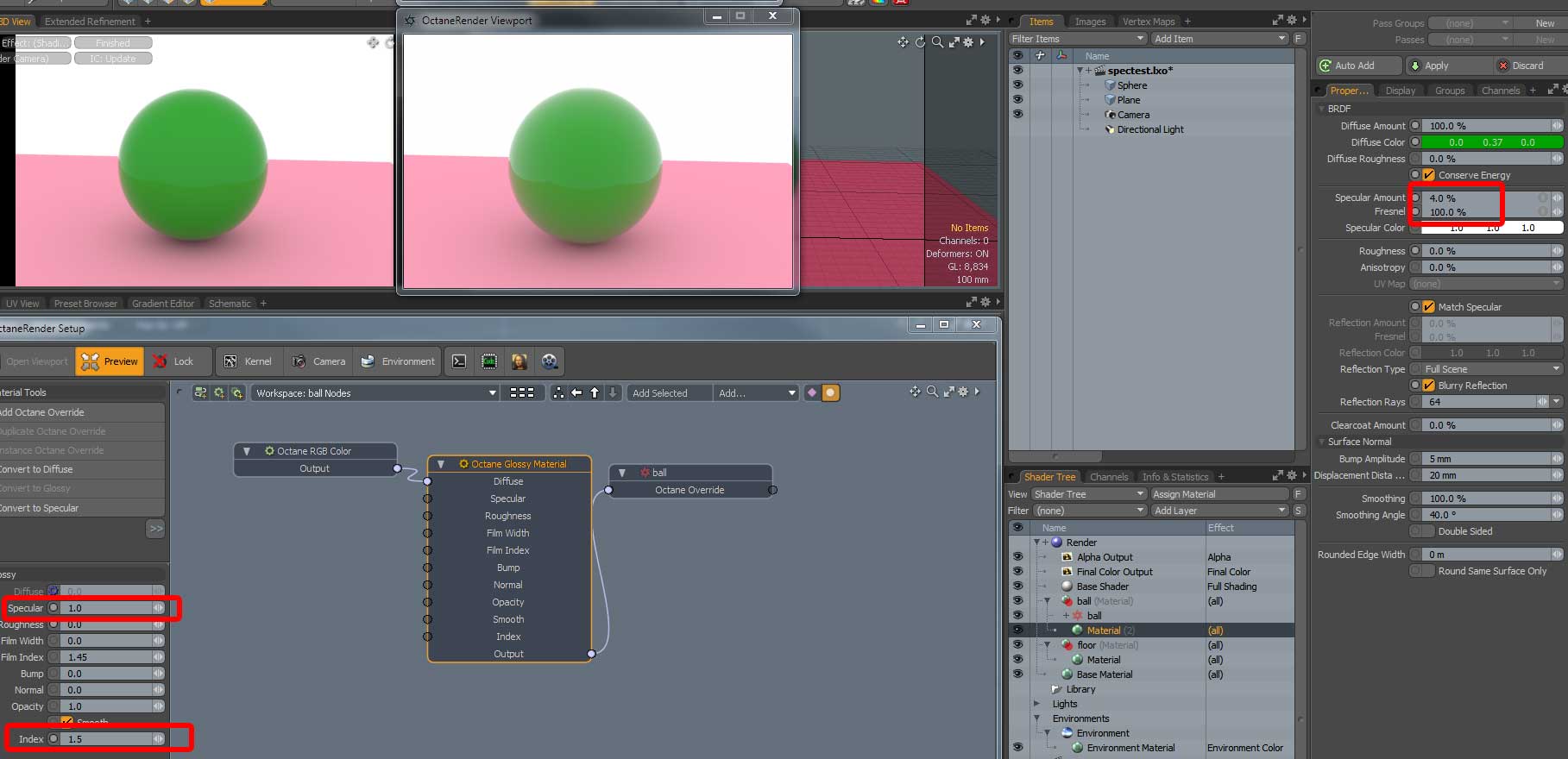
Task: Maximize the Items panel with the expand-arrows icon
Action: tap(1278, 21)
